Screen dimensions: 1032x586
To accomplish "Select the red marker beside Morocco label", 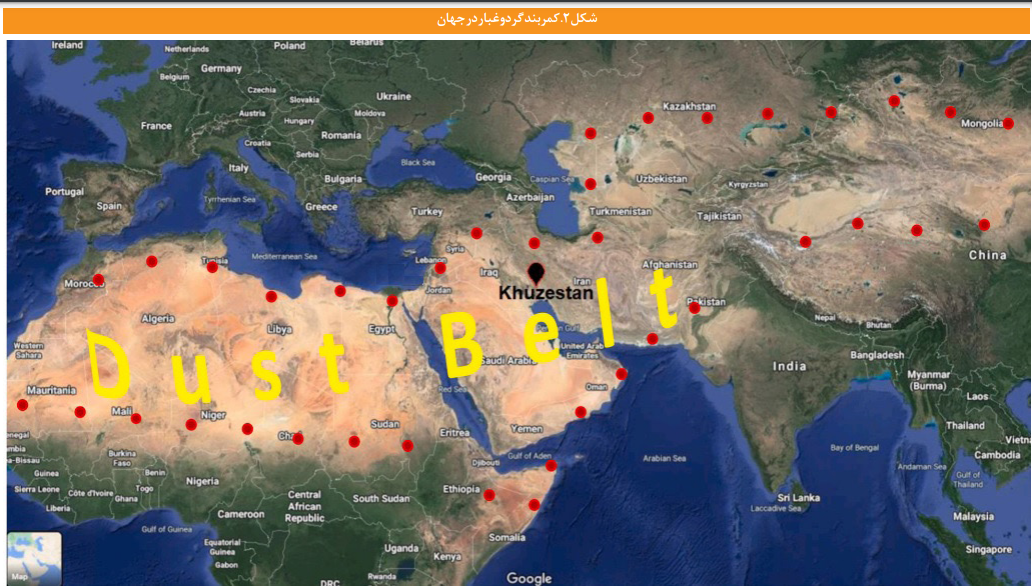I will (x=98, y=280).
